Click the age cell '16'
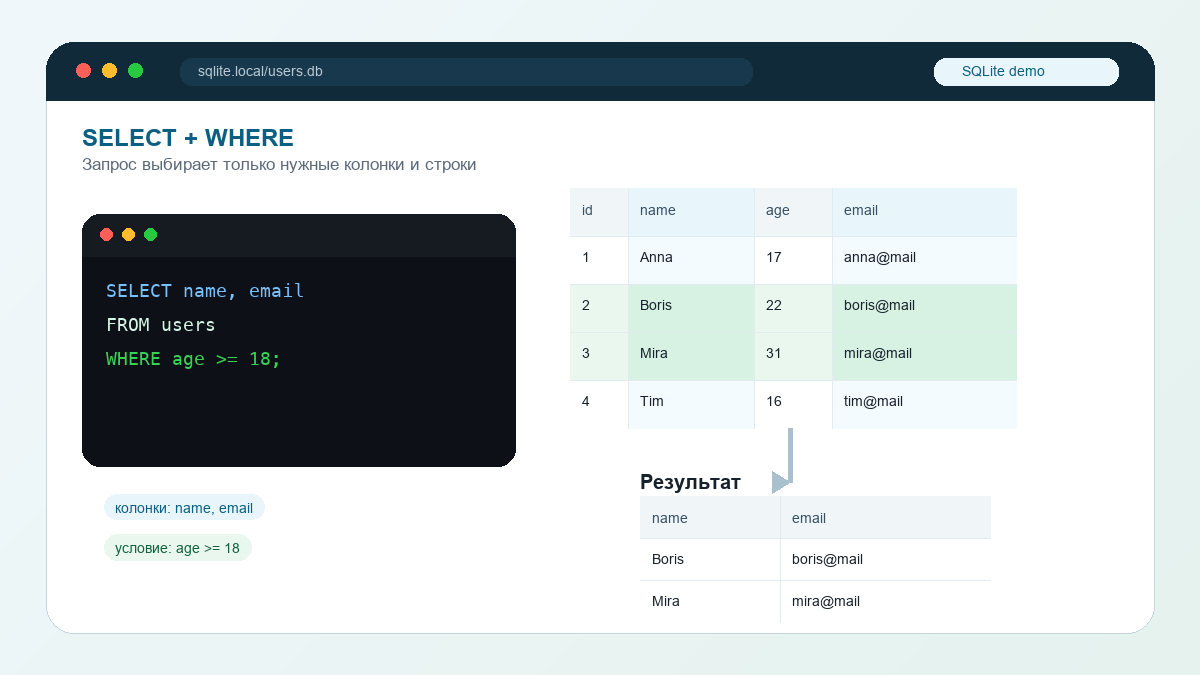 tap(793, 404)
